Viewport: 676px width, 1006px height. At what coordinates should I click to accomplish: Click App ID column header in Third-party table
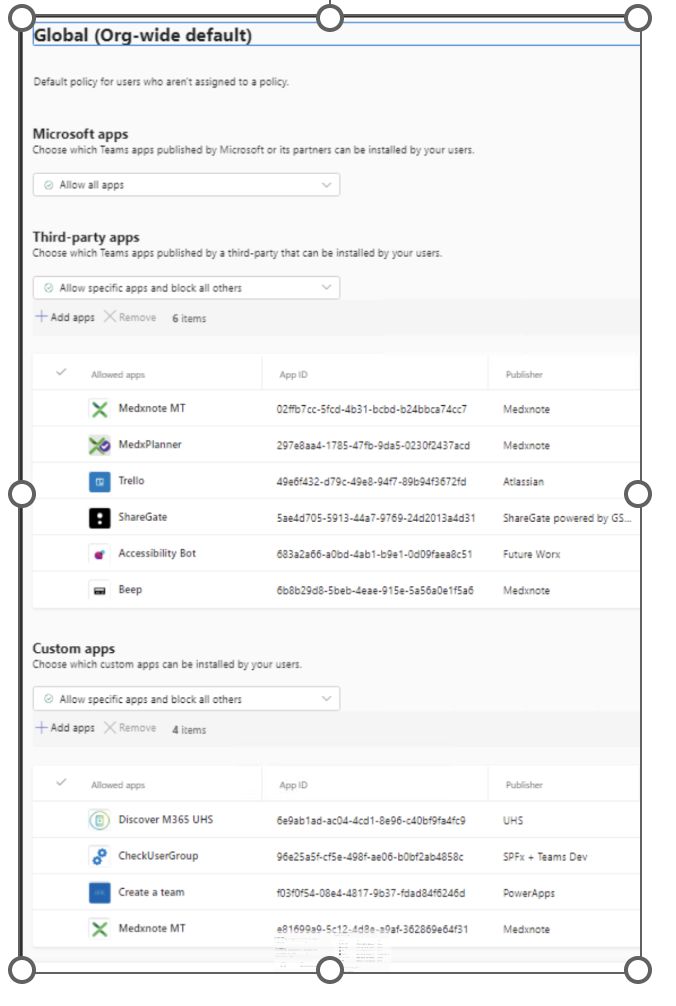pyautogui.click(x=293, y=375)
